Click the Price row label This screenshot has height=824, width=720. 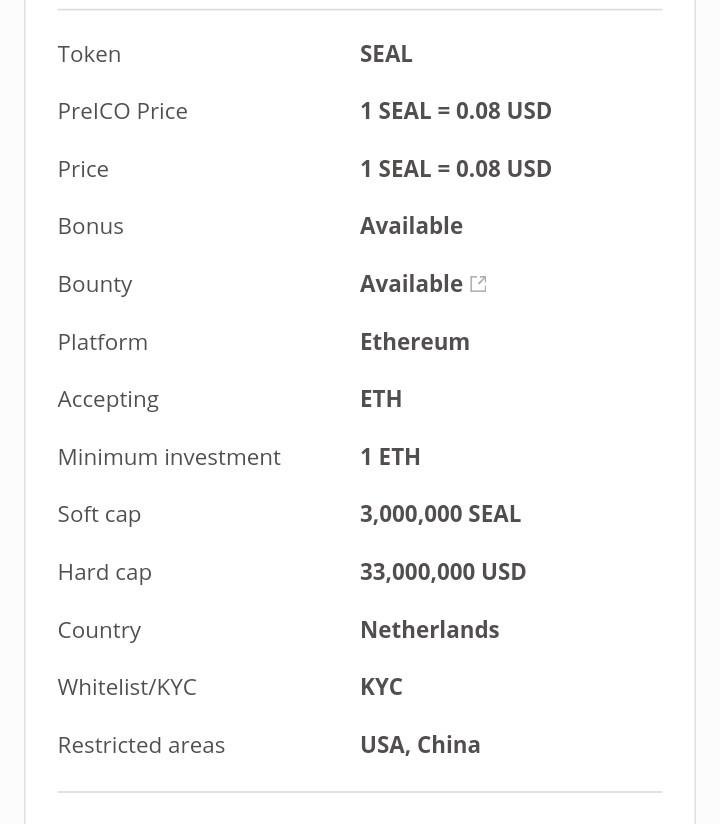point(83,169)
